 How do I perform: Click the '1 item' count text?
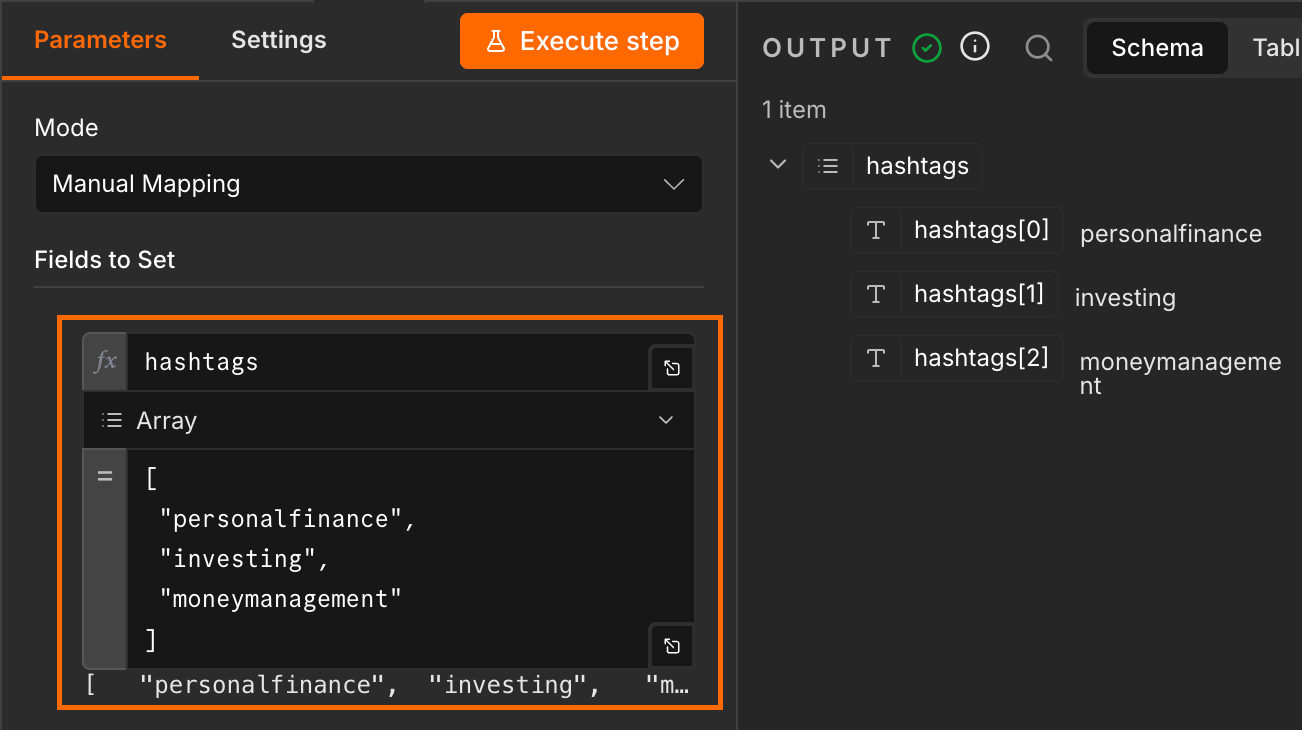pos(794,110)
